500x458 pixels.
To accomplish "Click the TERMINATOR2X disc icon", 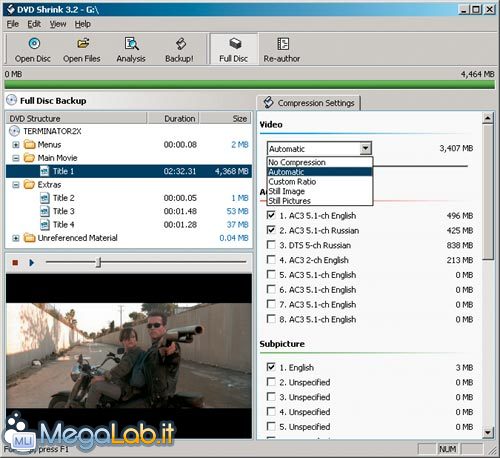I will tap(14, 131).
